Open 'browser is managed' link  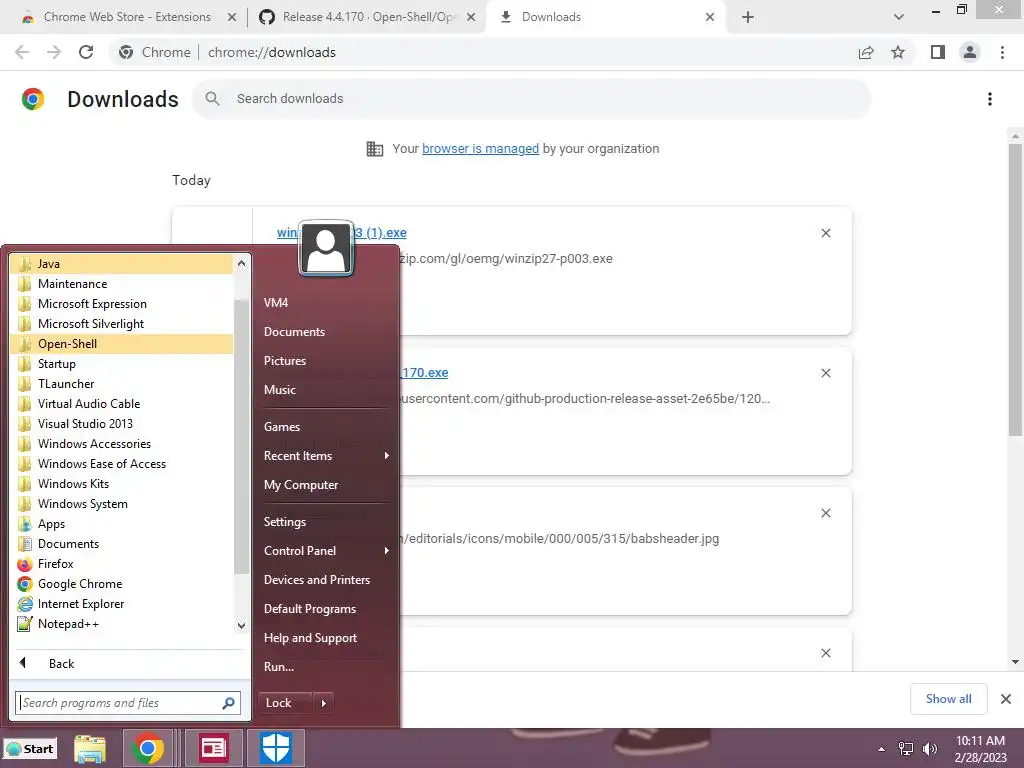480,149
